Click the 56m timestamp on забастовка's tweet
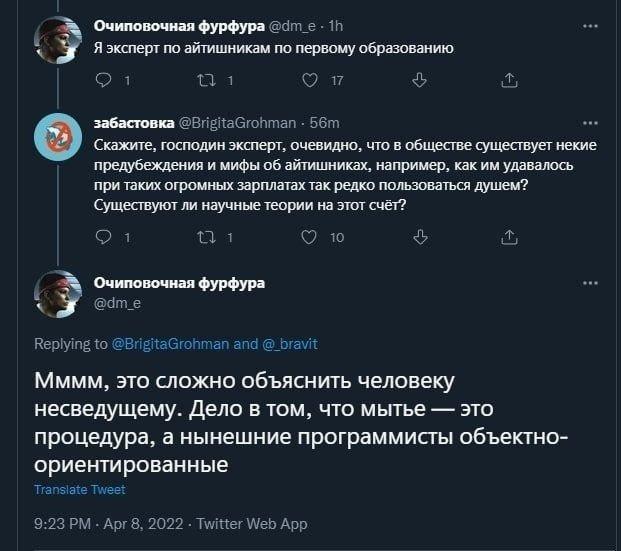This screenshot has height=551, width=621. (324, 123)
